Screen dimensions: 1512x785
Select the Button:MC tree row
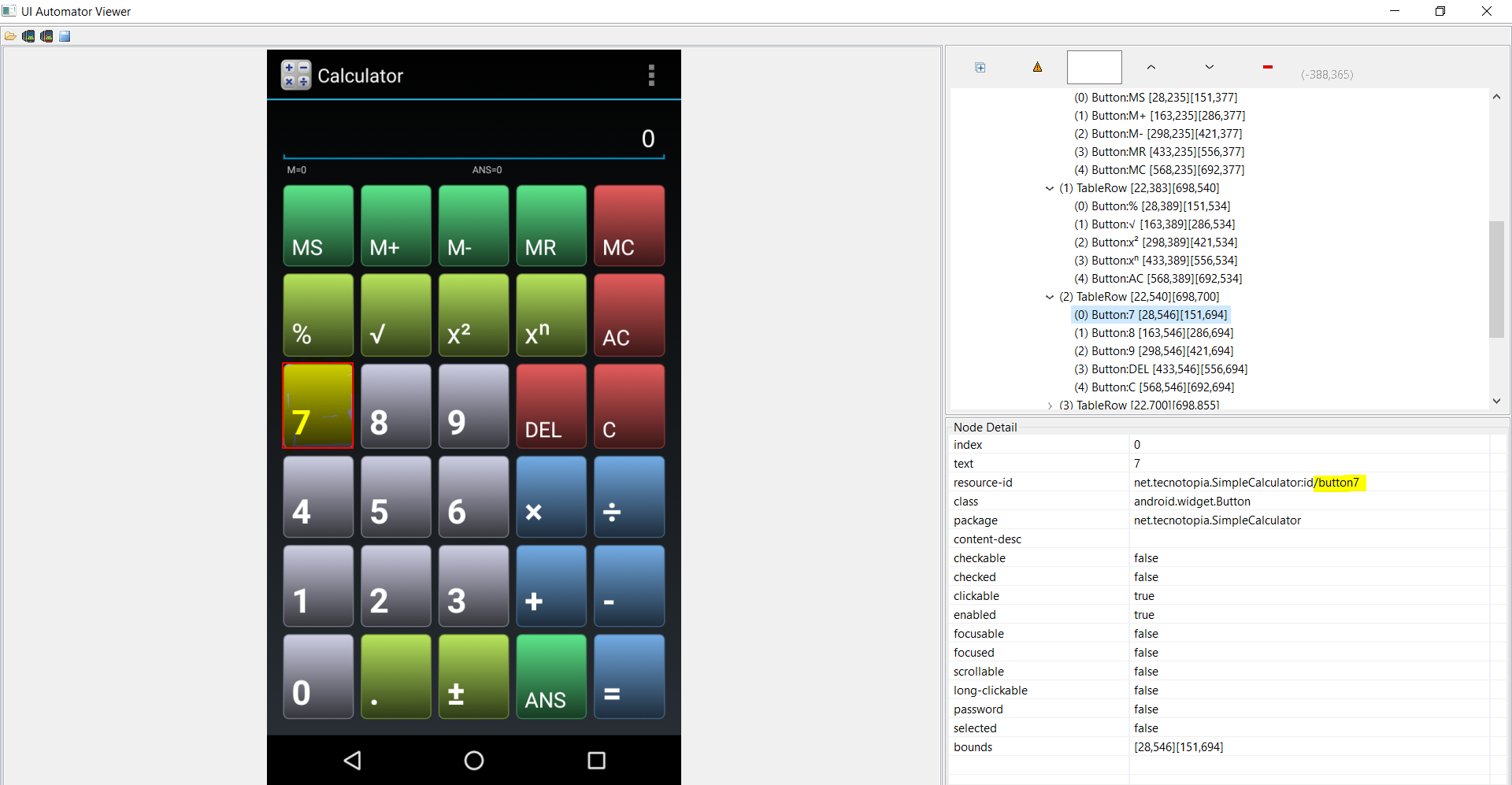tap(1159, 170)
